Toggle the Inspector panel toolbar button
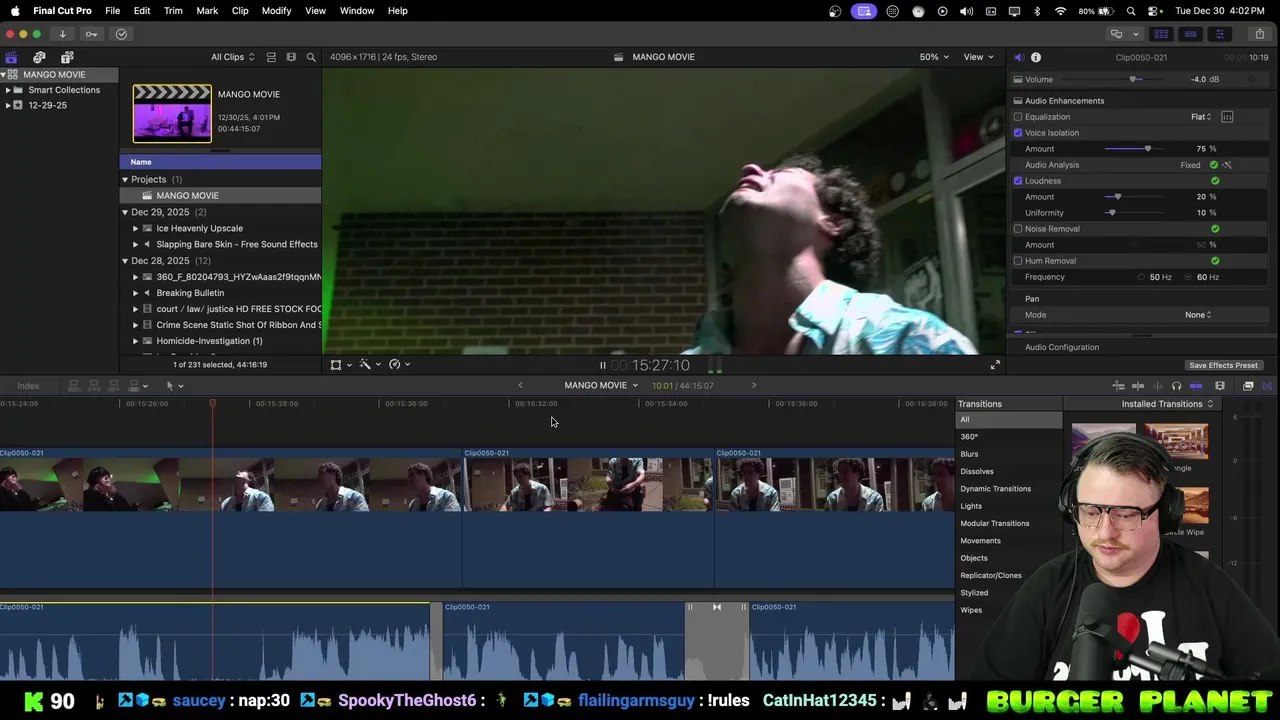 (1219, 34)
